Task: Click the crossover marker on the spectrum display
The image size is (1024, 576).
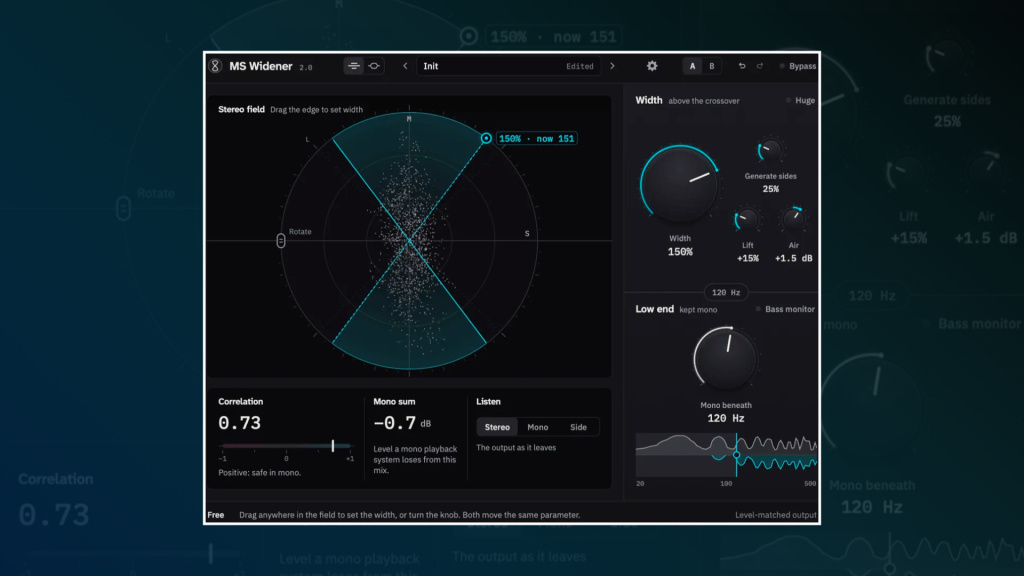Action: [x=737, y=455]
